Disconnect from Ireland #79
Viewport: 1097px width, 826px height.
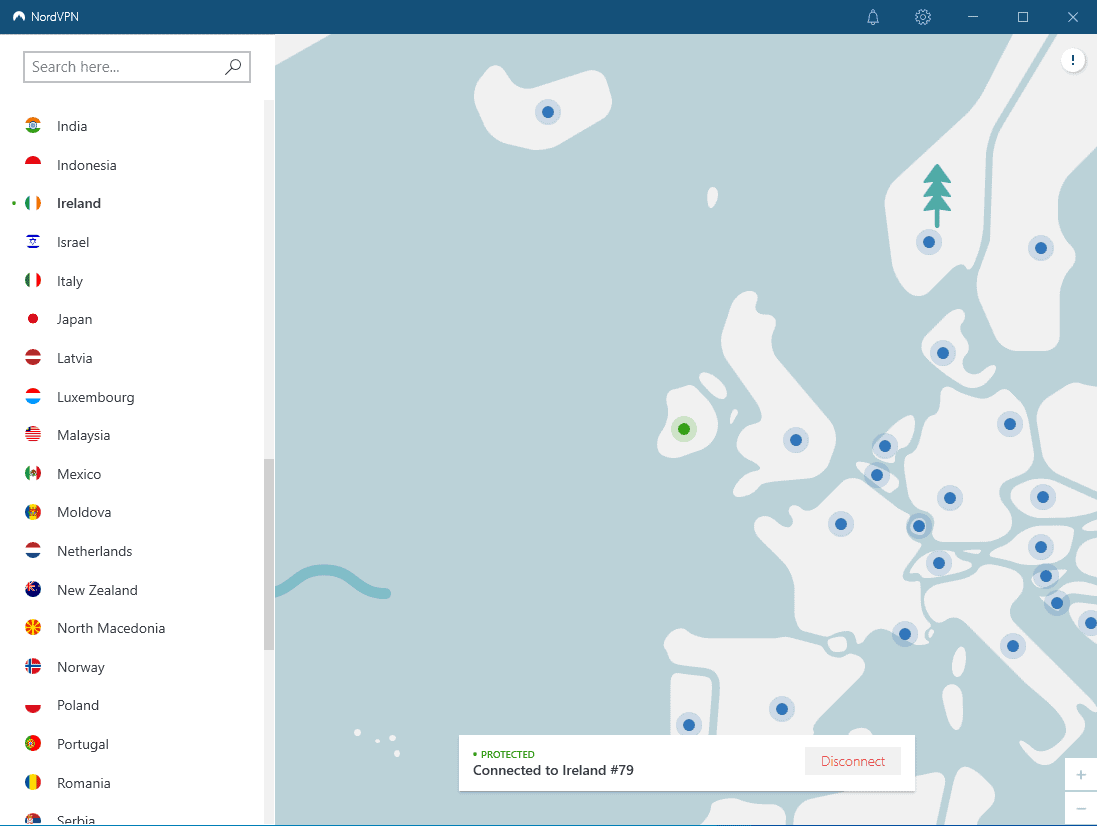(853, 761)
